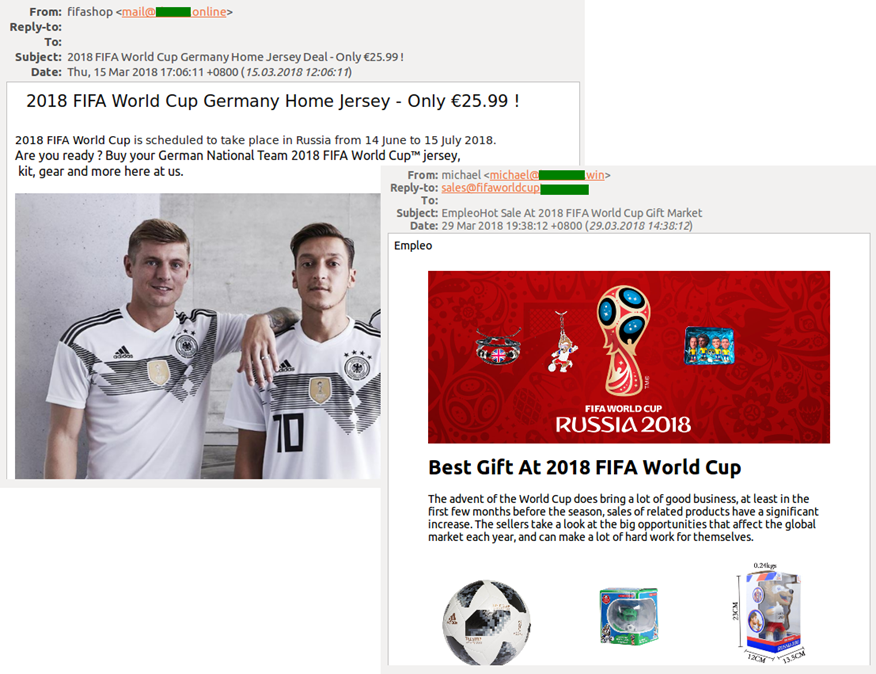Click the first email's subject line text
876x674 pixels.
coord(235,57)
